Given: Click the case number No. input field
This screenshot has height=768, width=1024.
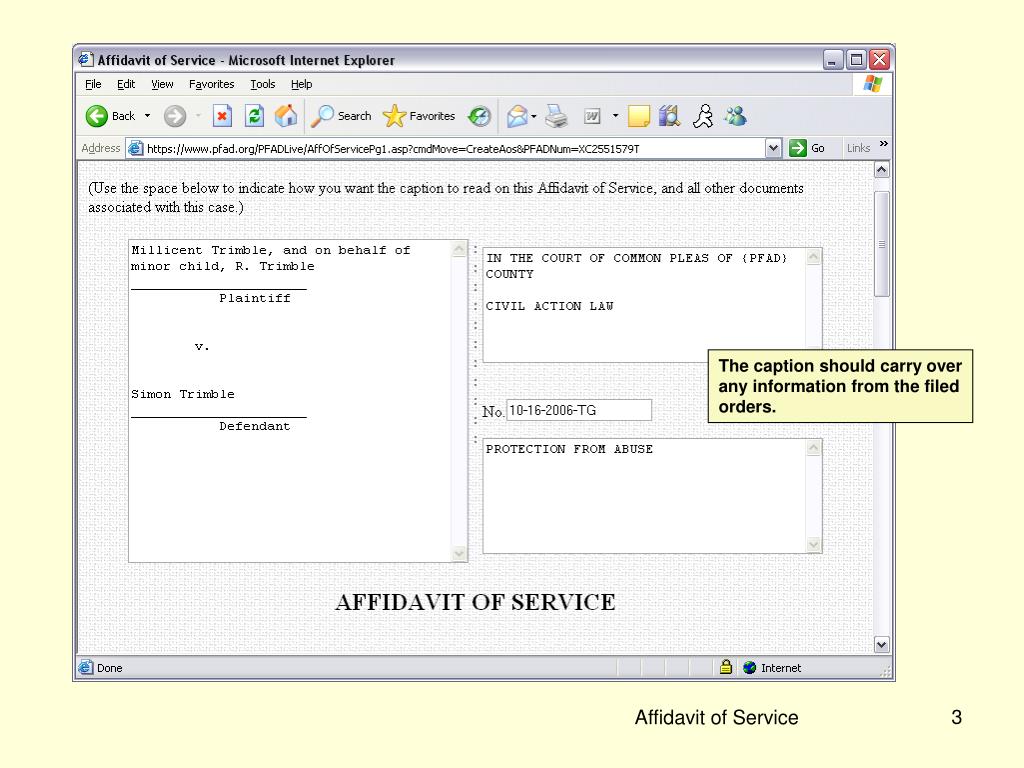Looking at the screenshot, I should click(x=579, y=410).
